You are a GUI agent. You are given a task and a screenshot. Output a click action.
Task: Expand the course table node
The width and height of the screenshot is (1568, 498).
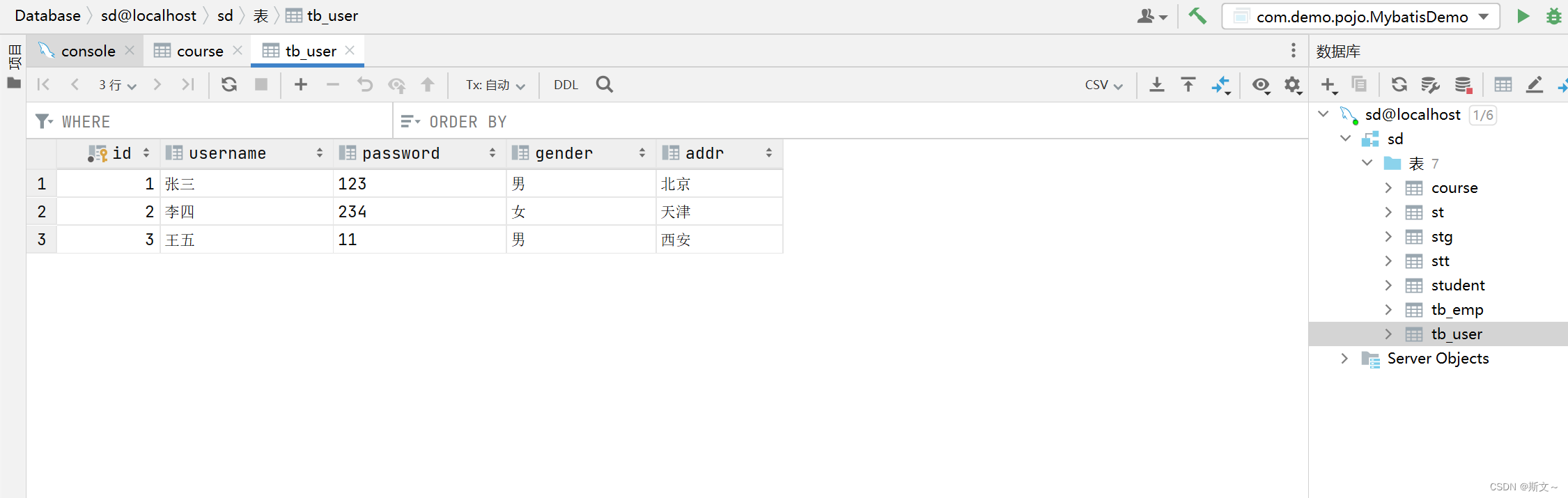point(1388,187)
